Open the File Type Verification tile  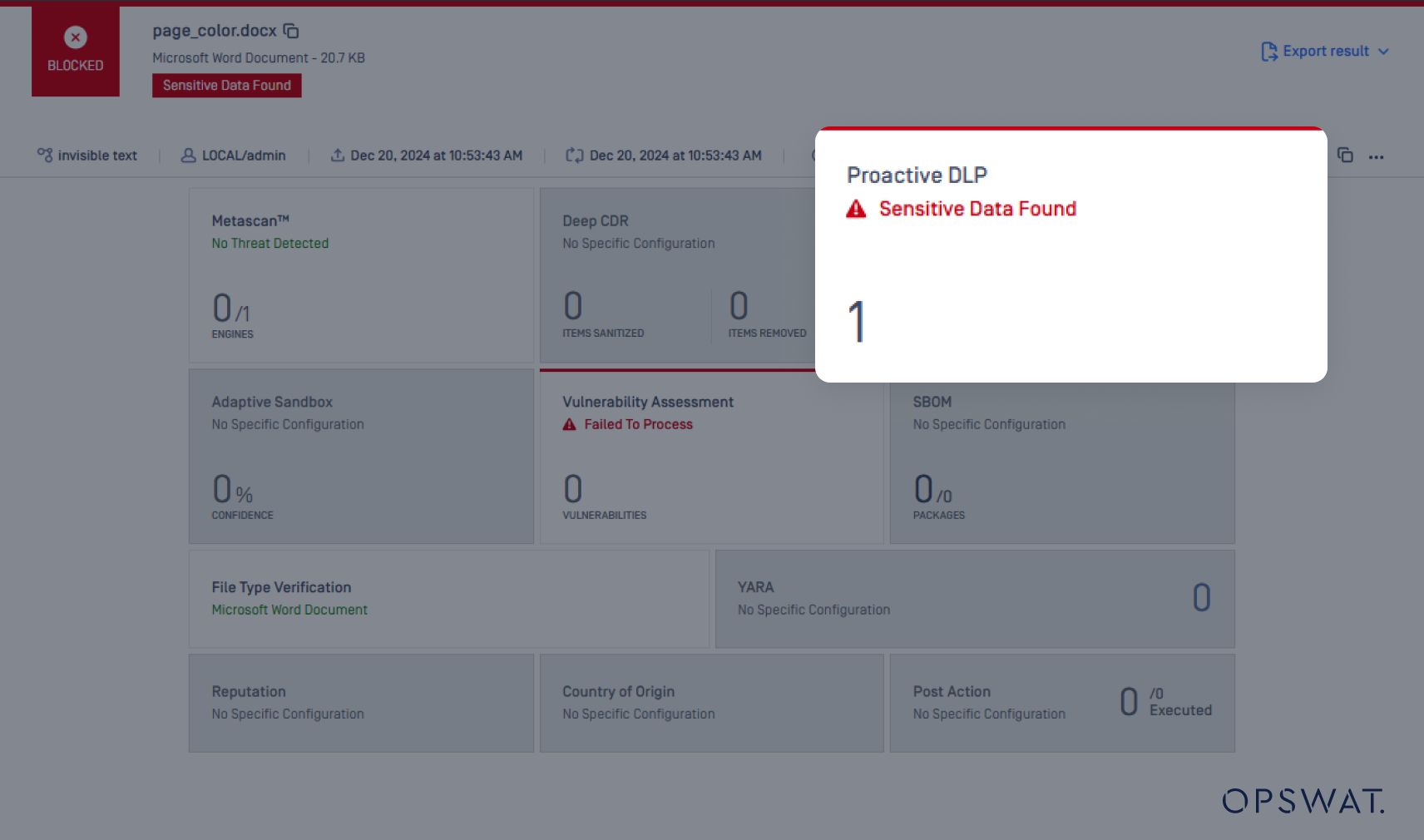click(x=448, y=599)
